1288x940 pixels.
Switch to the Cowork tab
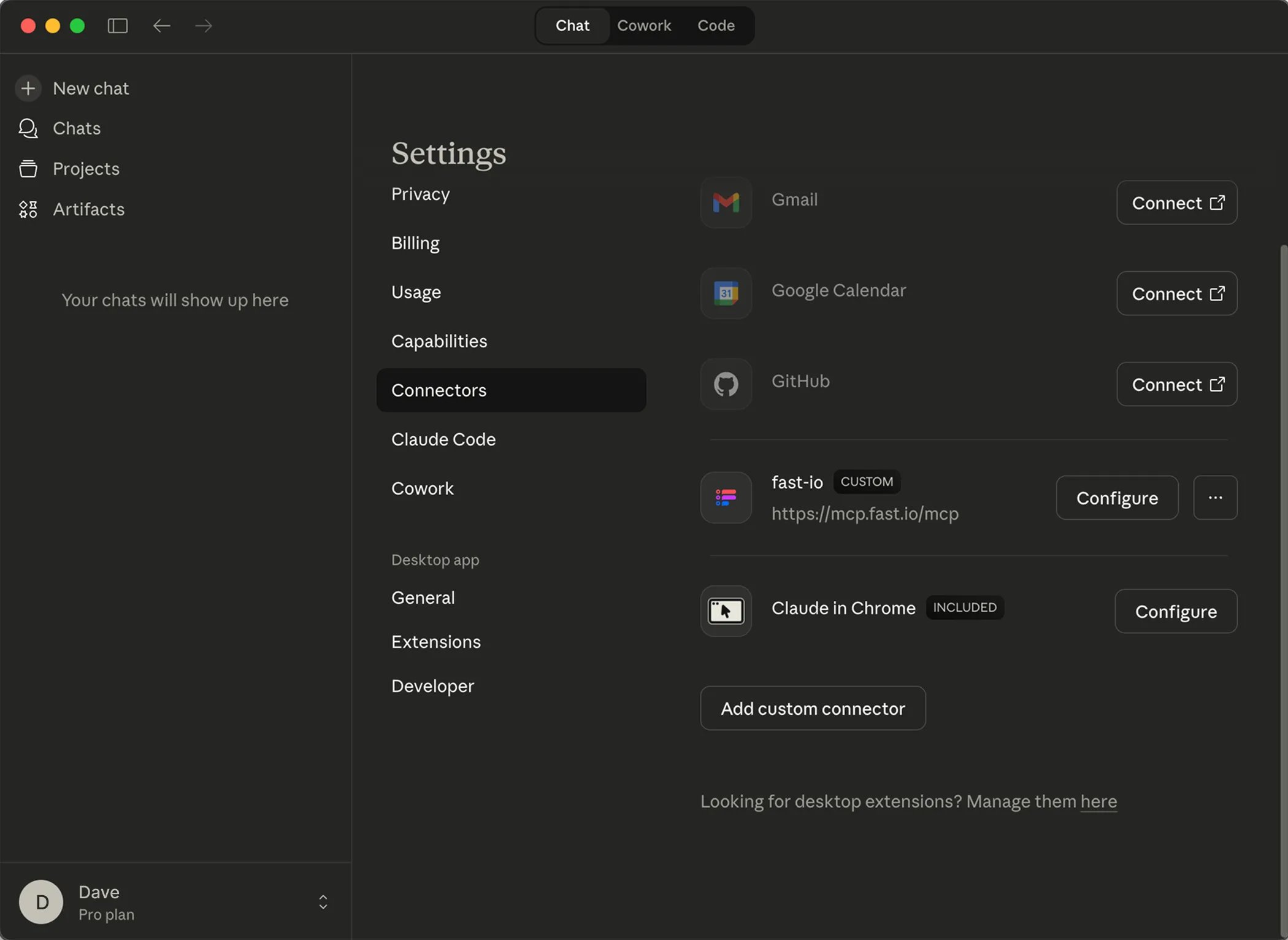644,26
